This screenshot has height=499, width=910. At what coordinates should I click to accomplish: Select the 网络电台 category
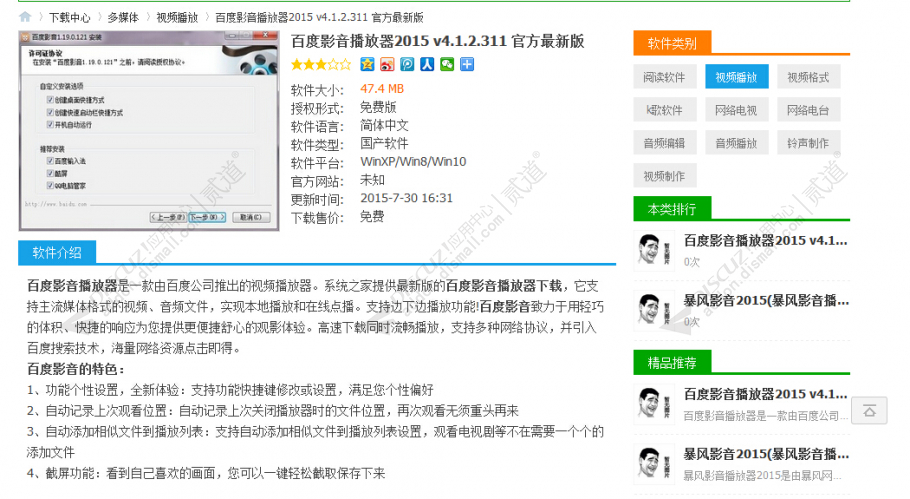pyautogui.click(x=808, y=110)
